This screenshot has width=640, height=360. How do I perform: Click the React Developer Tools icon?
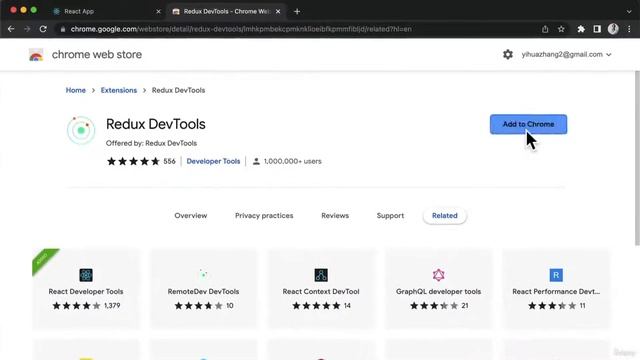click(x=86, y=275)
